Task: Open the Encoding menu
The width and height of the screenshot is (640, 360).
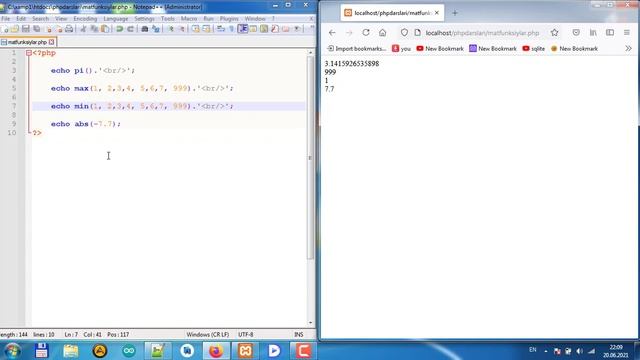Action: point(85,19)
